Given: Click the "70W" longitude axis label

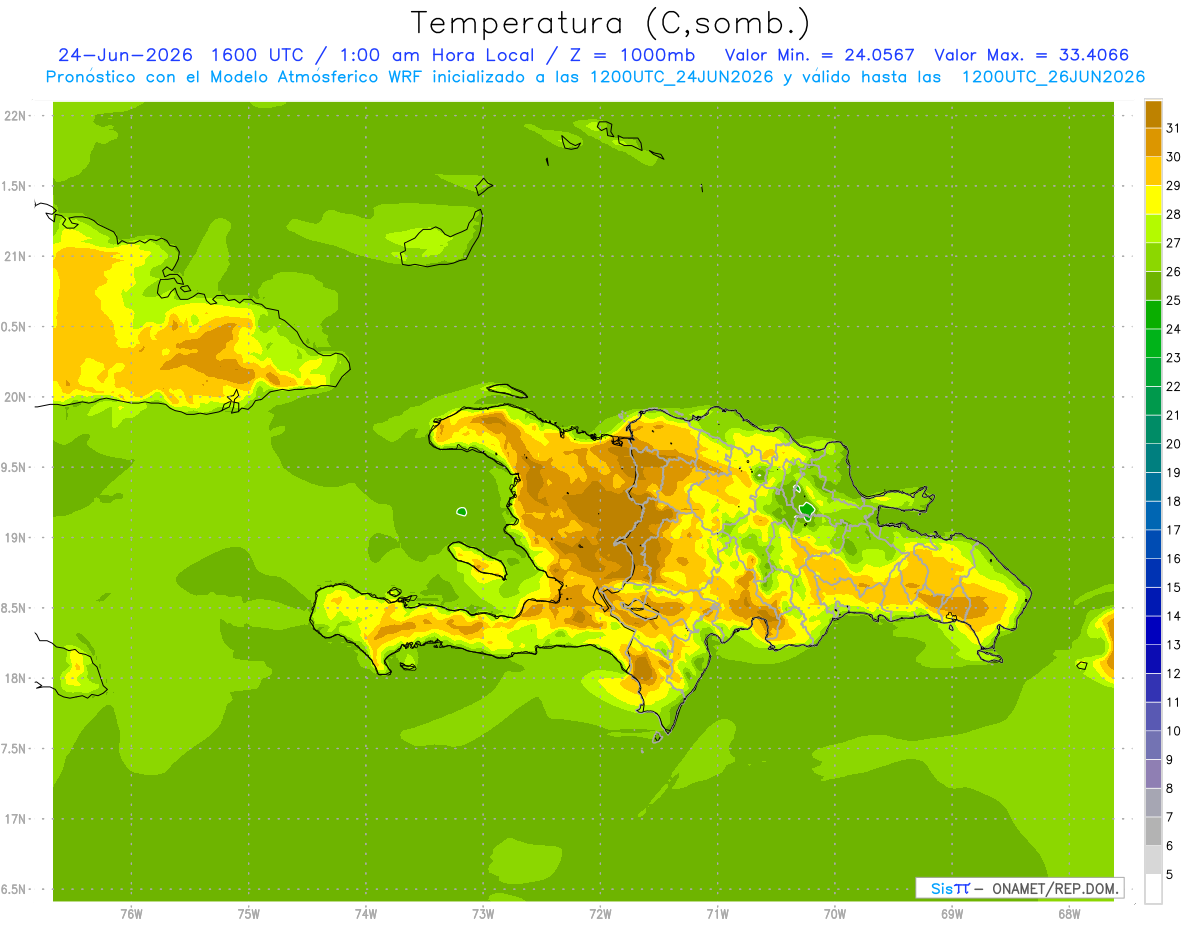Looking at the screenshot, I should click(x=835, y=914).
